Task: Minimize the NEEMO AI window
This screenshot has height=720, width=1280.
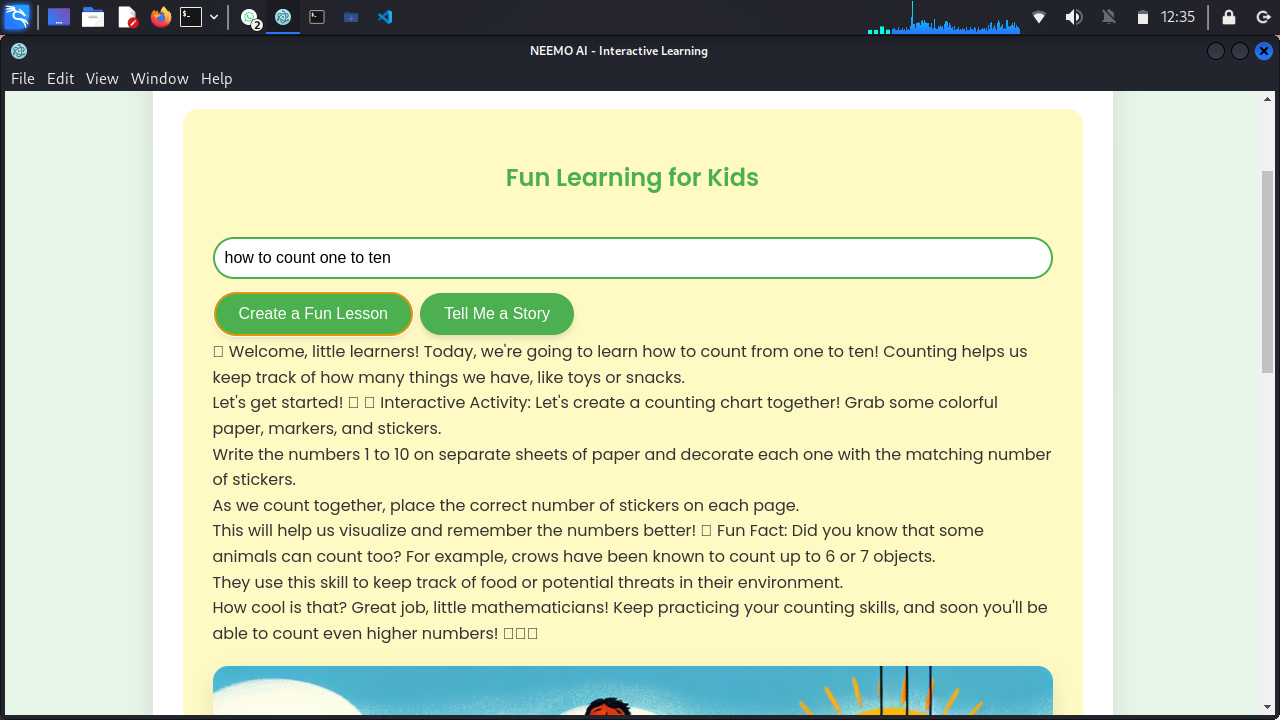Action: (1216, 51)
